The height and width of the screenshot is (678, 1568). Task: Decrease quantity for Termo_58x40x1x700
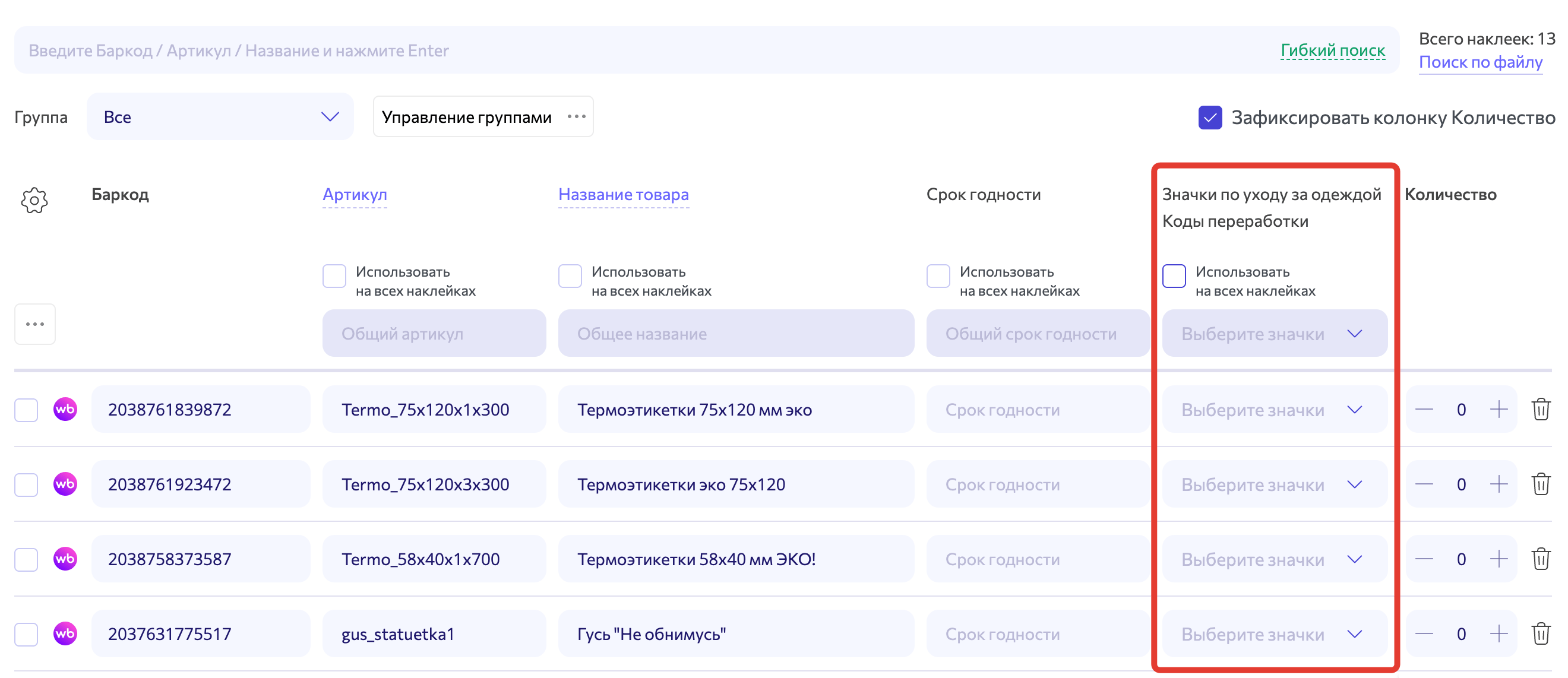click(x=1424, y=559)
